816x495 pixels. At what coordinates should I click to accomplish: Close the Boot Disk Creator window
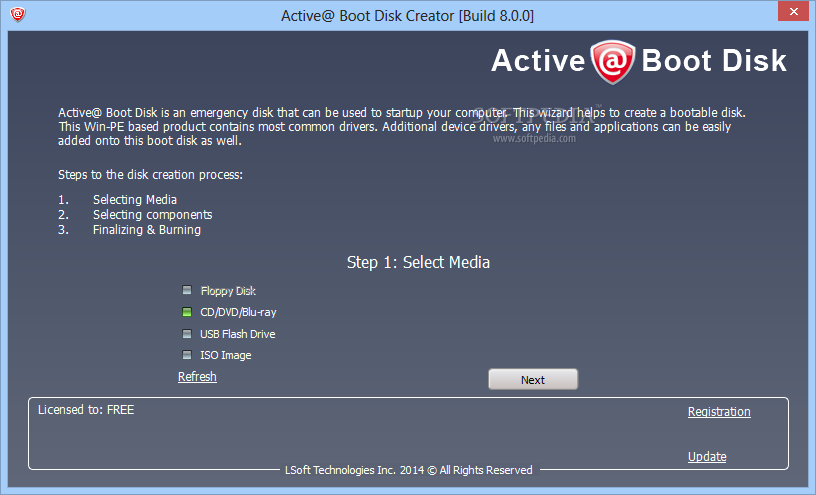[x=794, y=11]
